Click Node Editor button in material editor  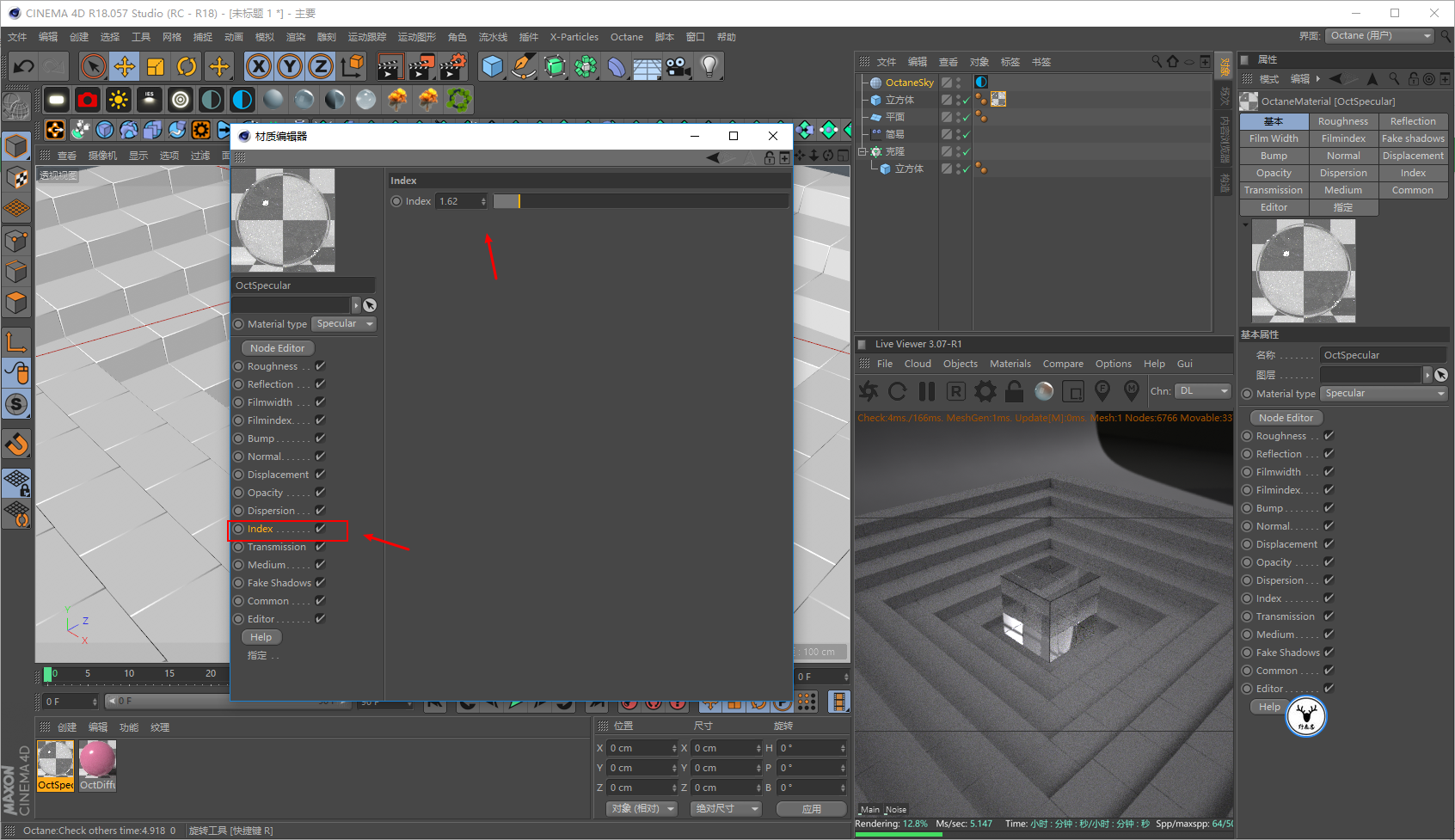278,348
